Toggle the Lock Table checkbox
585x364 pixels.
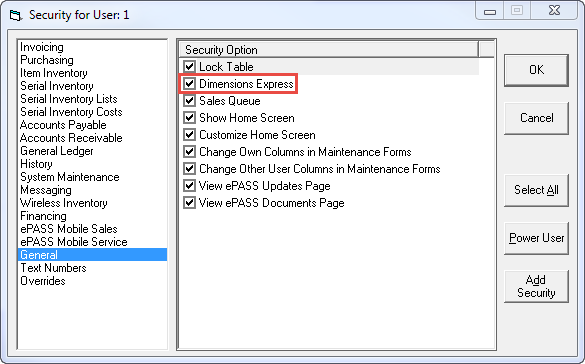point(190,67)
